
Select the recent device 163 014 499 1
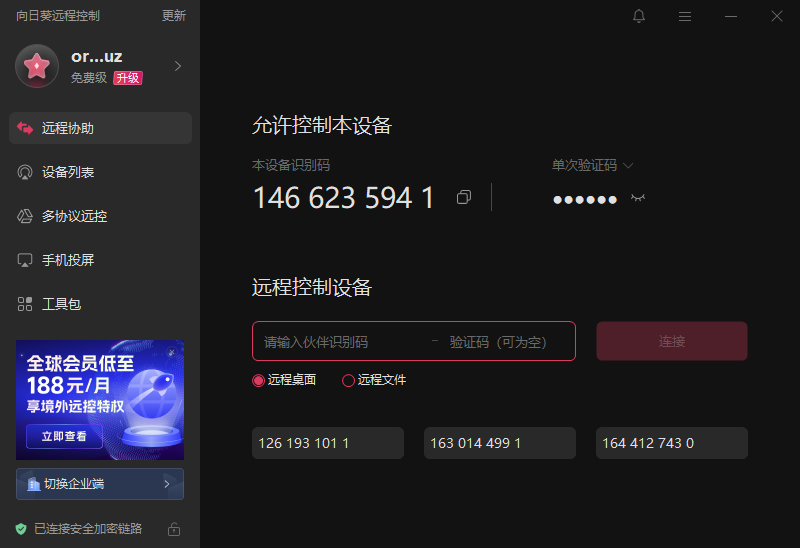click(499, 443)
